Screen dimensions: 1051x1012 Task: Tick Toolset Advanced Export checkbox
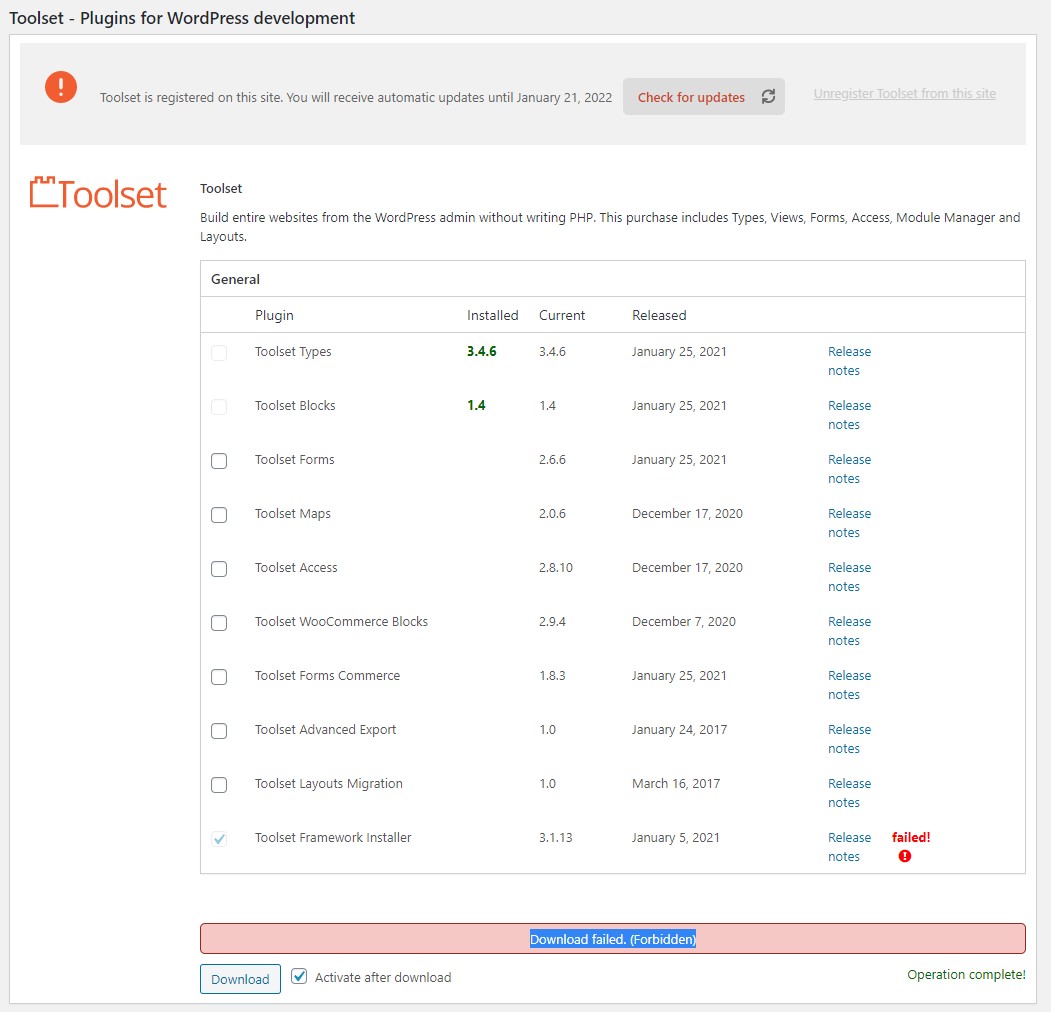[x=219, y=731]
